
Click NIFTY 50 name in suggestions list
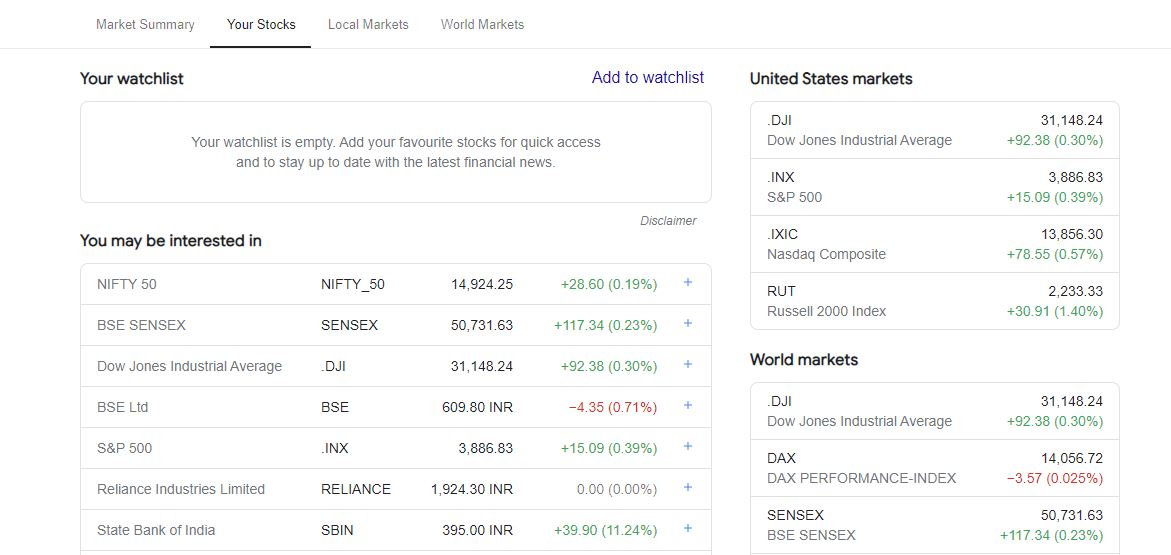click(127, 285)
